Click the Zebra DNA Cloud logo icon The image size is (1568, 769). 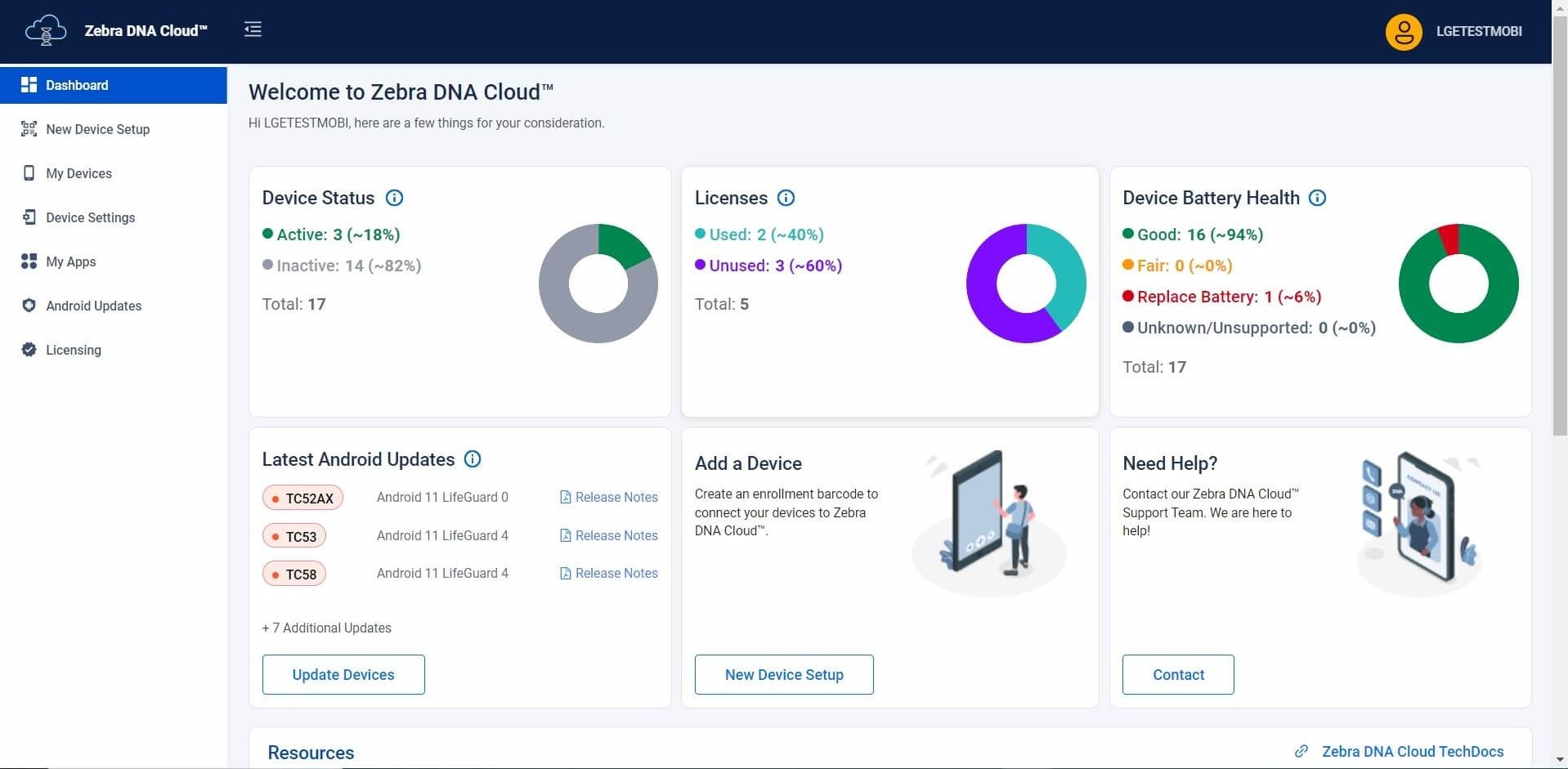(46, 30)
